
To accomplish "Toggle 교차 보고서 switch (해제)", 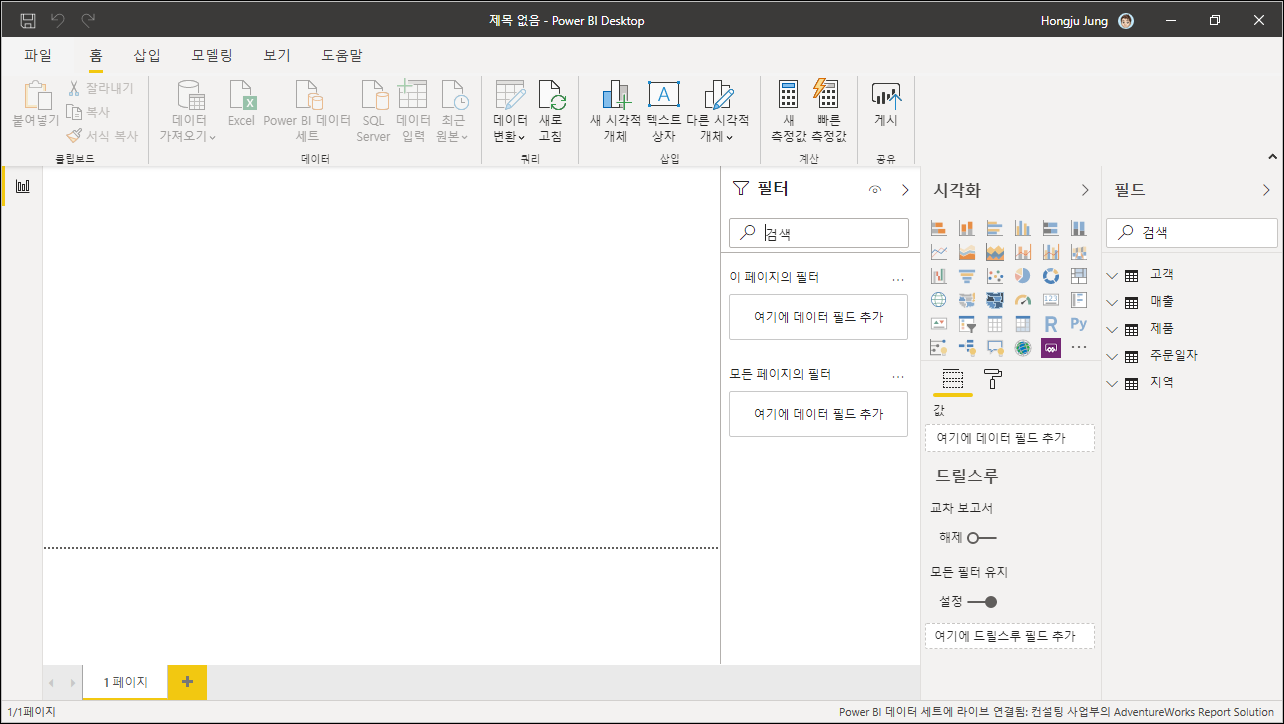I will coord(982,537).
